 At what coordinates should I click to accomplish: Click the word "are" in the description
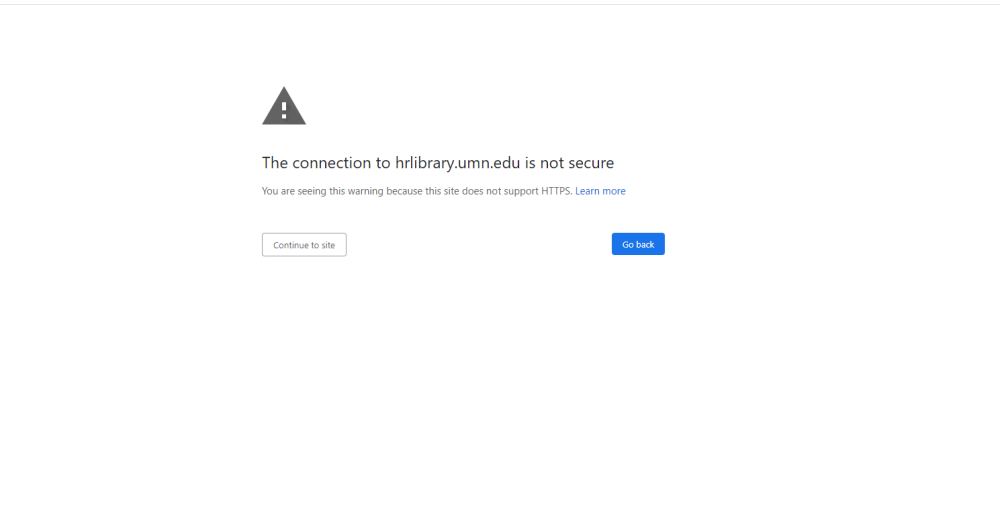click(x=289, y=191)
